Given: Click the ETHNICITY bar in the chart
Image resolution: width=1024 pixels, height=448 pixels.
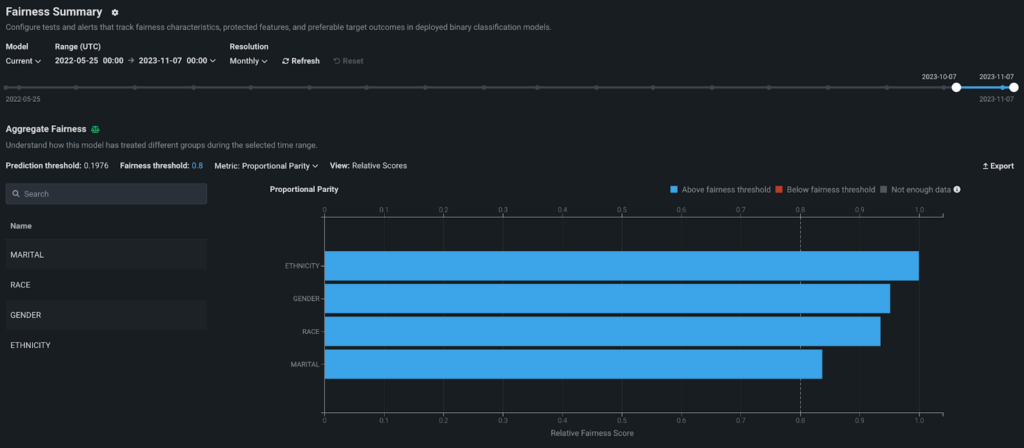Looking at the screenshot, I should tap(621, 266).
